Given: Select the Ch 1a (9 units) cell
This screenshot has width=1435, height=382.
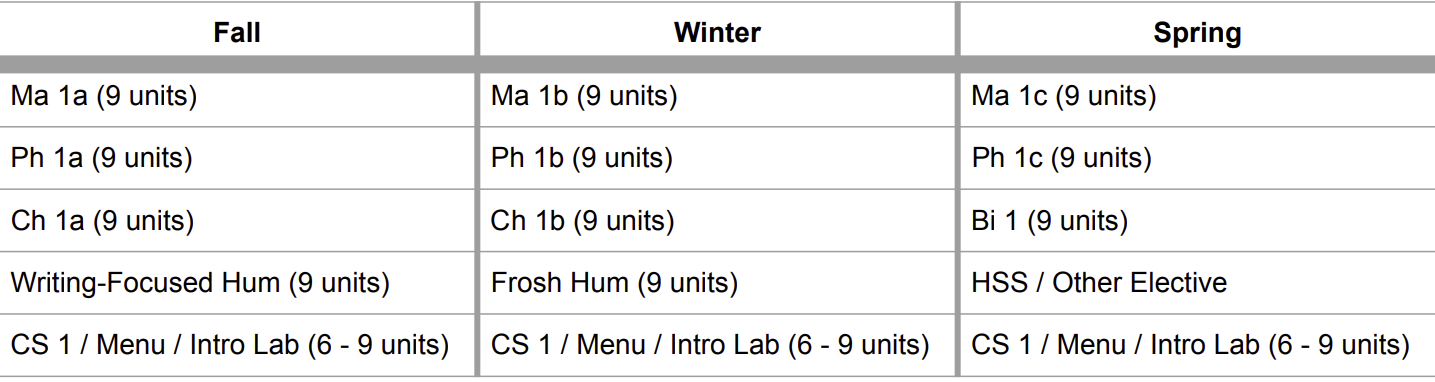Looking at the screenshot, I should (x=237, y=220).
